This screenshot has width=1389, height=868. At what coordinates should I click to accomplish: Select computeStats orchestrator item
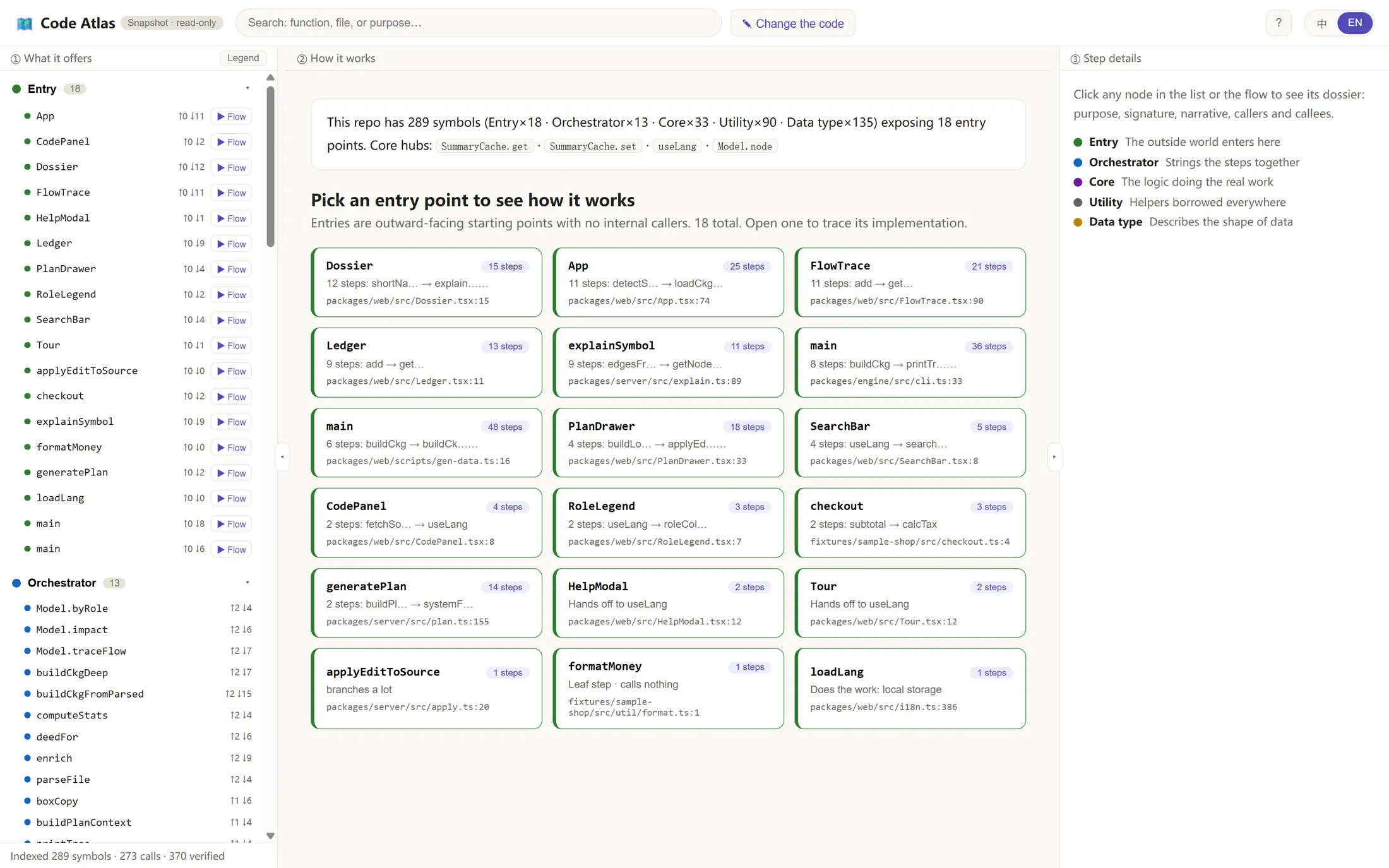(x=138, y=715)
